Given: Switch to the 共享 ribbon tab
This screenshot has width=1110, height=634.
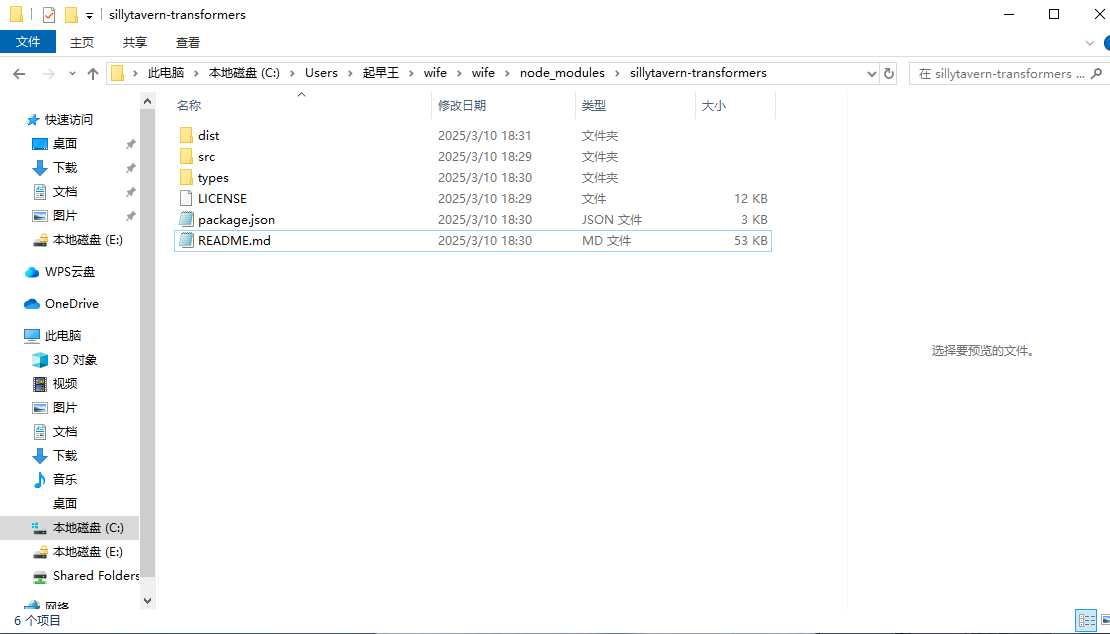Looking at the screenshot, I should pyautogui.click(x=135, y=42).
